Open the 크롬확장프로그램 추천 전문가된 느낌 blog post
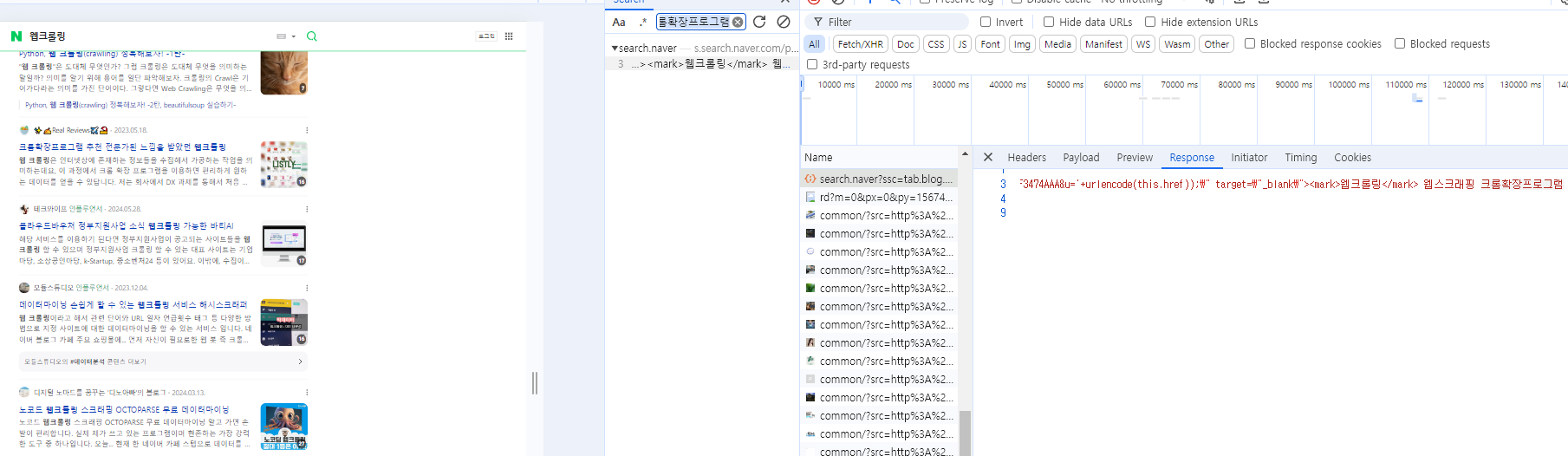 122,147
